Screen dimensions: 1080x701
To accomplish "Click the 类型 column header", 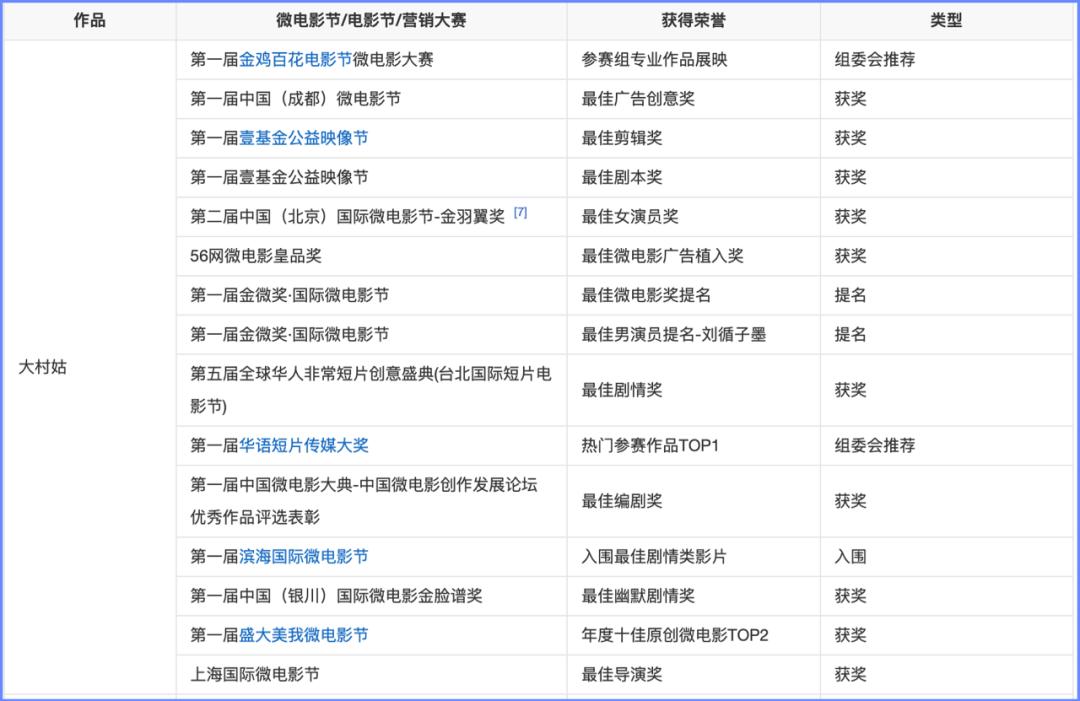I will click(946, 21).
